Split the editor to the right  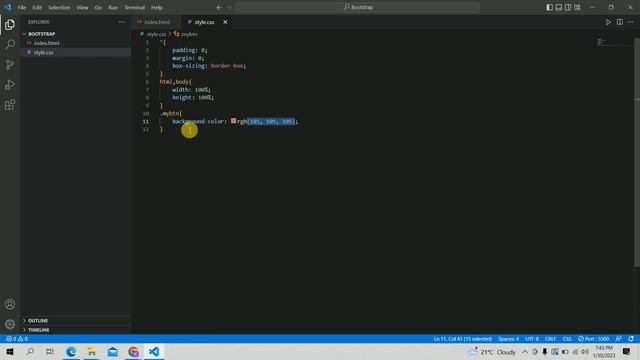(x=620, y=22)
